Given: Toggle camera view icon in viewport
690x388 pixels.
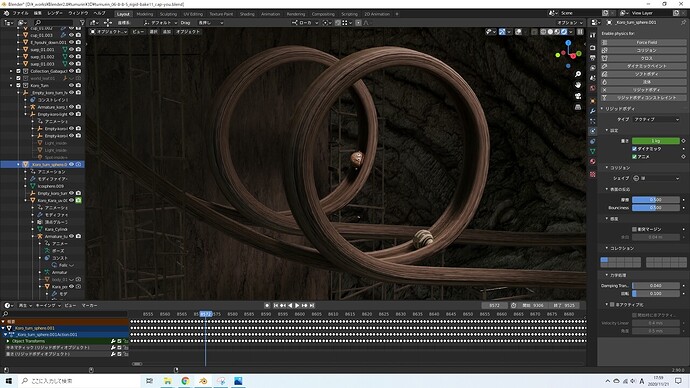Looking at the screenshot, I should [x=578, y=96].
